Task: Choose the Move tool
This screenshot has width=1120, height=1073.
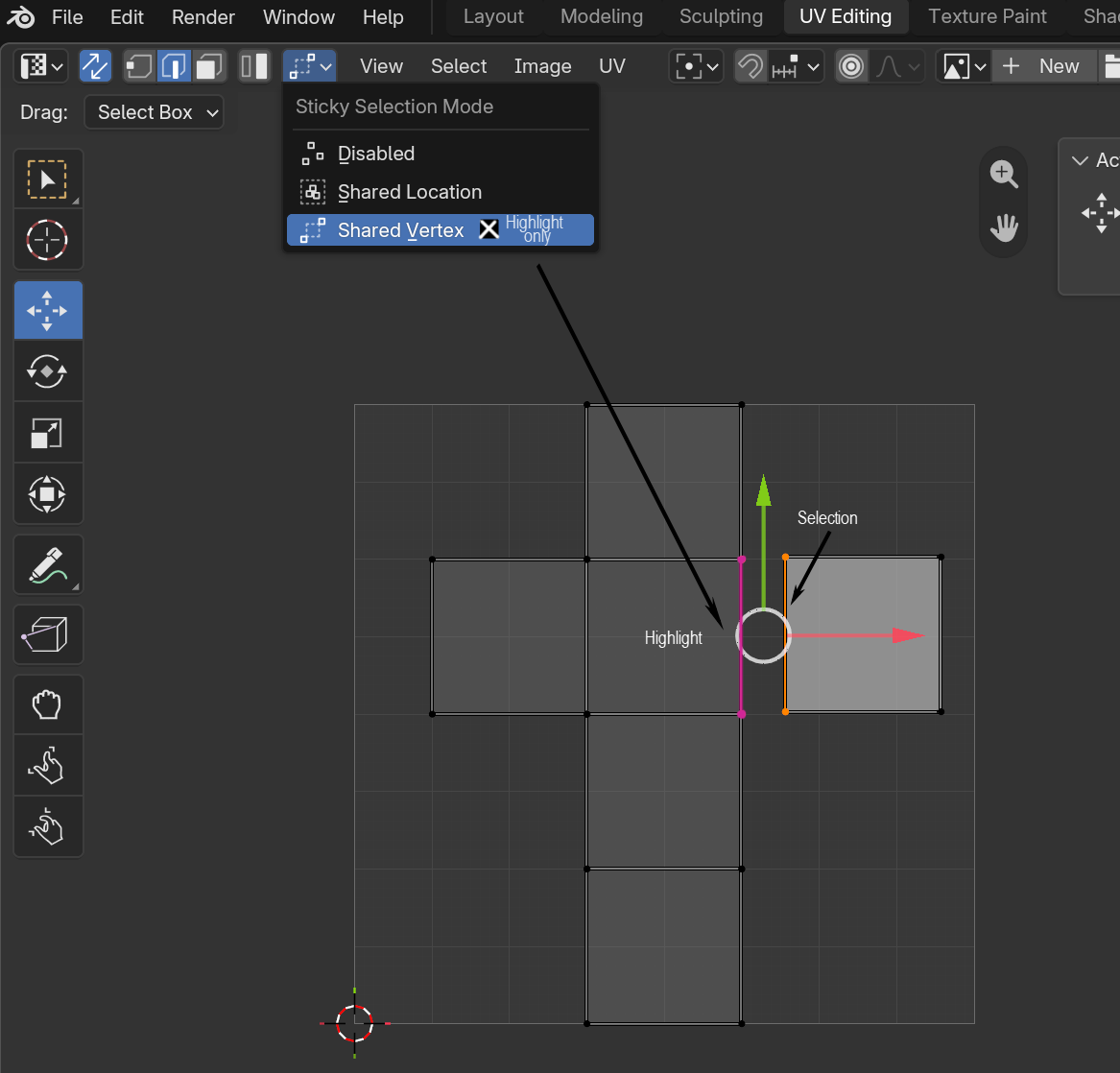Action: [48, 310]
